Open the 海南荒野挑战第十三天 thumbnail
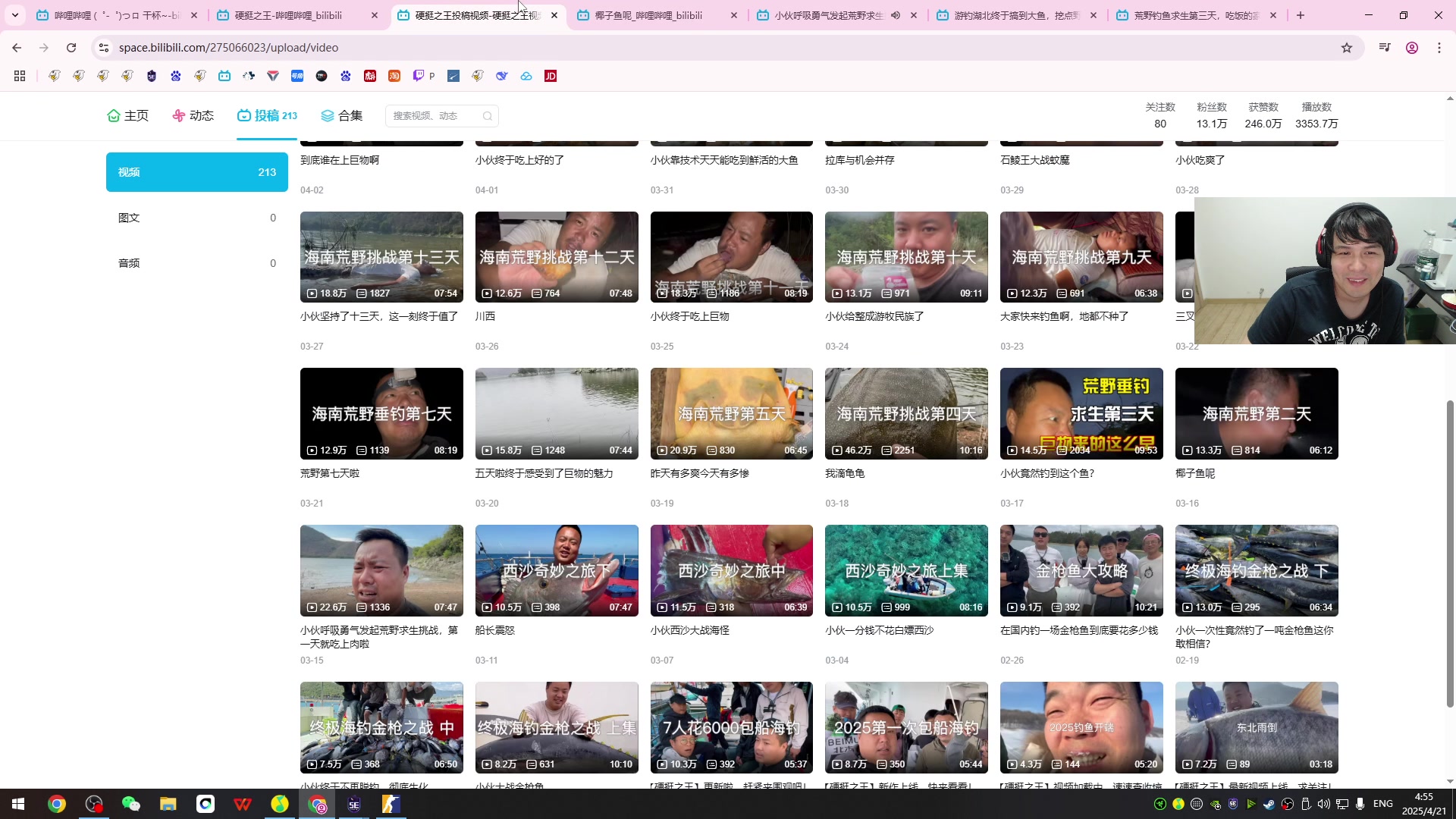 click(x=381, y=257)
